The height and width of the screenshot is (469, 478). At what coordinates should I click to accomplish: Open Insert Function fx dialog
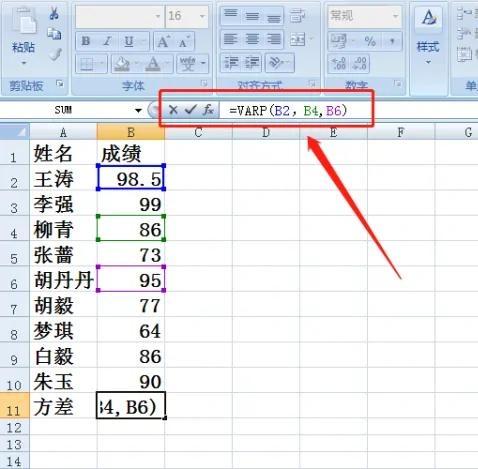pyautogui.click(x=209, y=109)
